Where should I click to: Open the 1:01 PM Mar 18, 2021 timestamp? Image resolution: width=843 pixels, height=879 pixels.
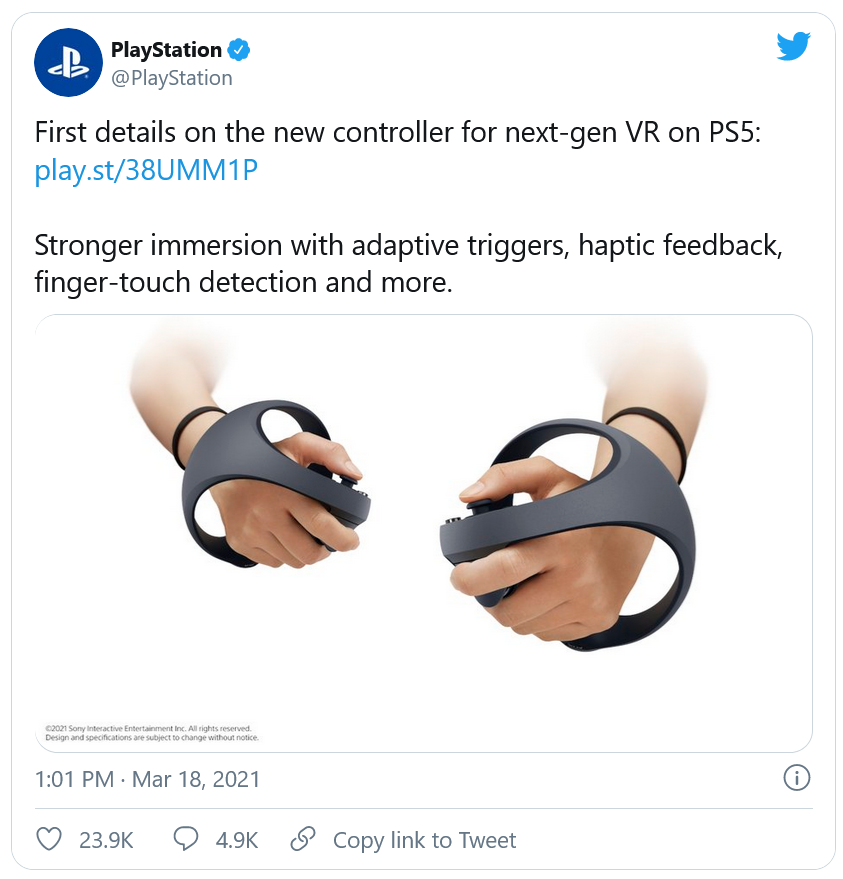pyautogui.click(x=147, y=779)
